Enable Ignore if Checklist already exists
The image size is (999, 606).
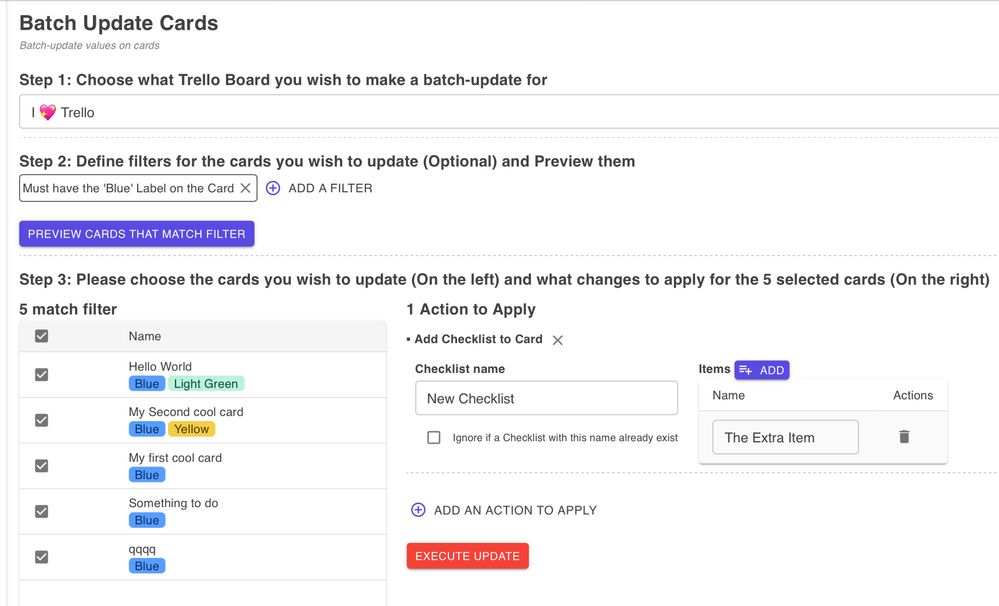coord(434,438)
